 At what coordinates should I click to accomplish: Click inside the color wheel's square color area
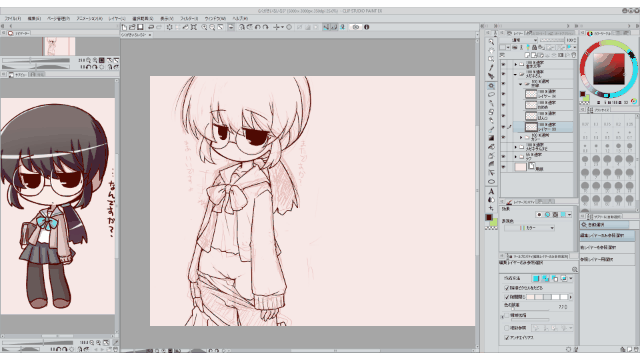click(x=609, y=69)
